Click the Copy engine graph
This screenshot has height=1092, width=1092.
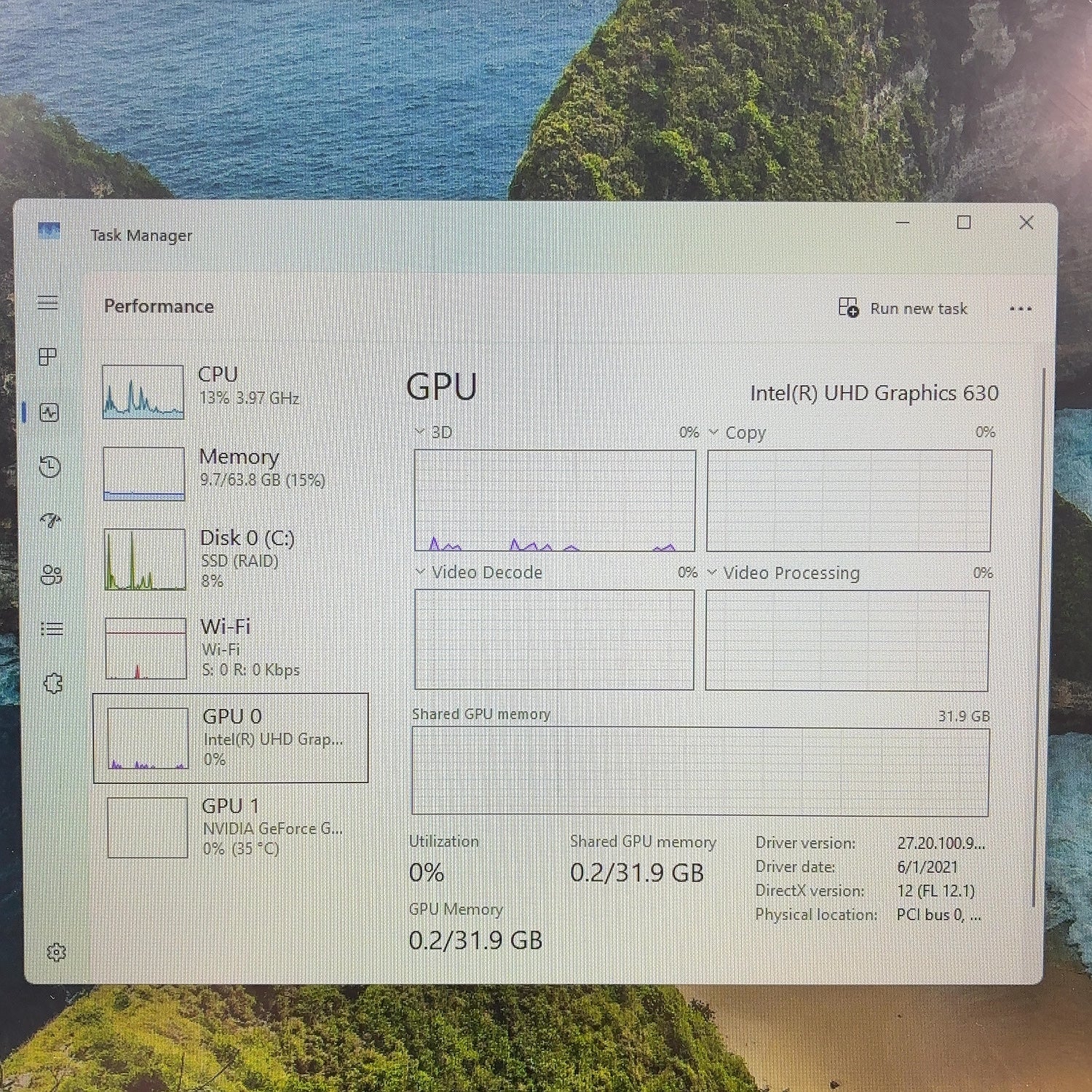pos(849,501)
